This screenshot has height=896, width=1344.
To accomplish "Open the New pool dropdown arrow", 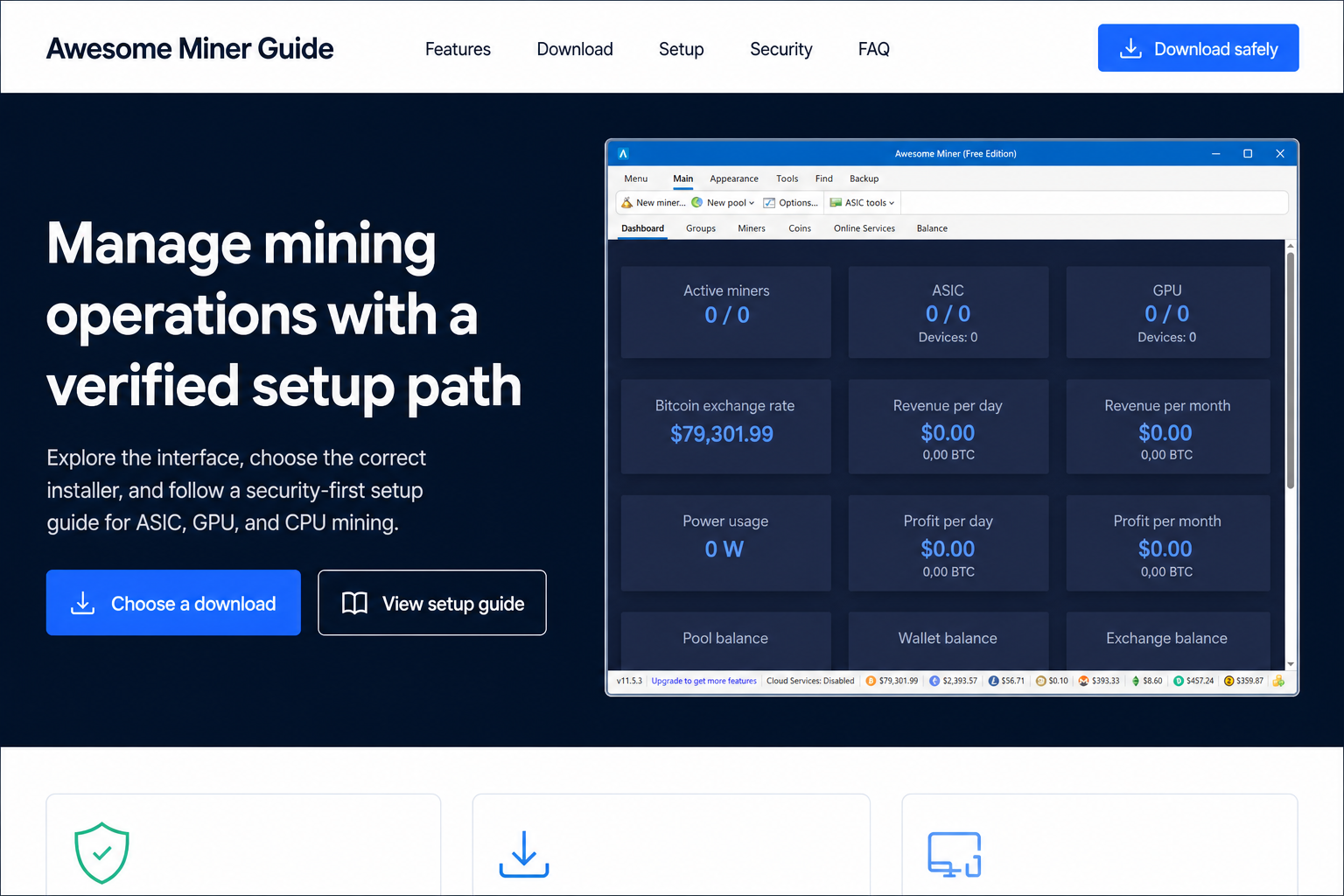I will [x=752, y=203].
